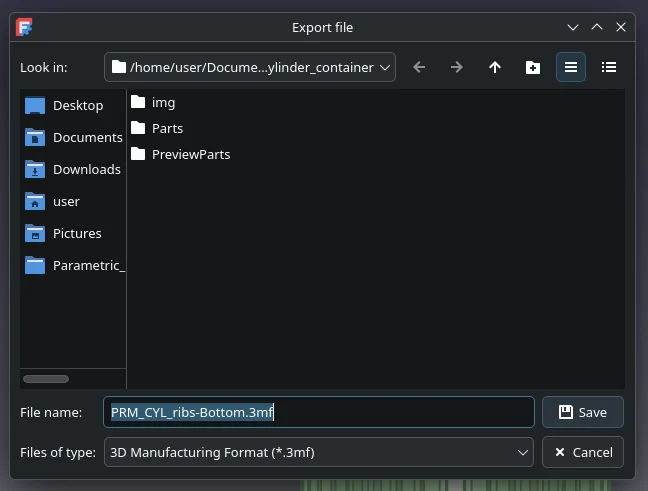
Task: Switch to detail view mode
Action: pyautogui.click(x=609, y=67)
